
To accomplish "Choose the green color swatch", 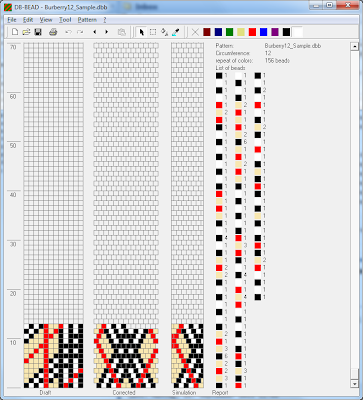I will point(229,32).
